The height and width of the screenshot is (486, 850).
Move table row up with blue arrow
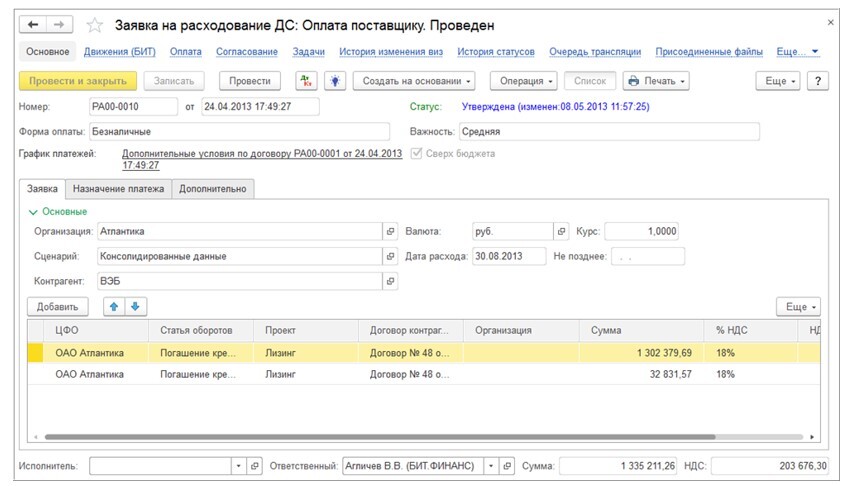pos(114,307)
